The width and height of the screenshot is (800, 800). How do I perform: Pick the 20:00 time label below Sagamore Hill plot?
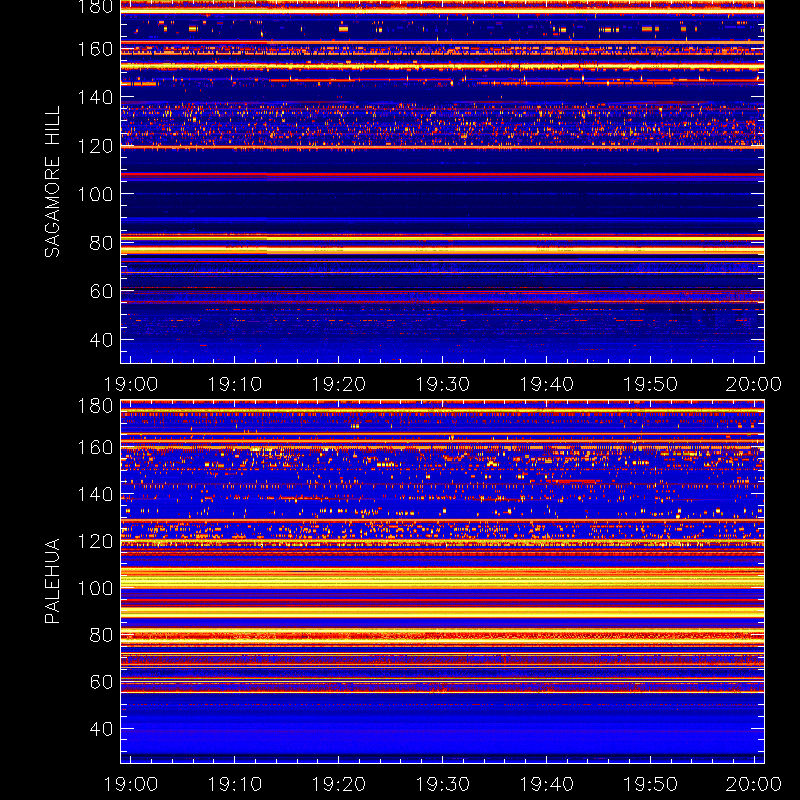pyautogui.click(x=754, y=384)
